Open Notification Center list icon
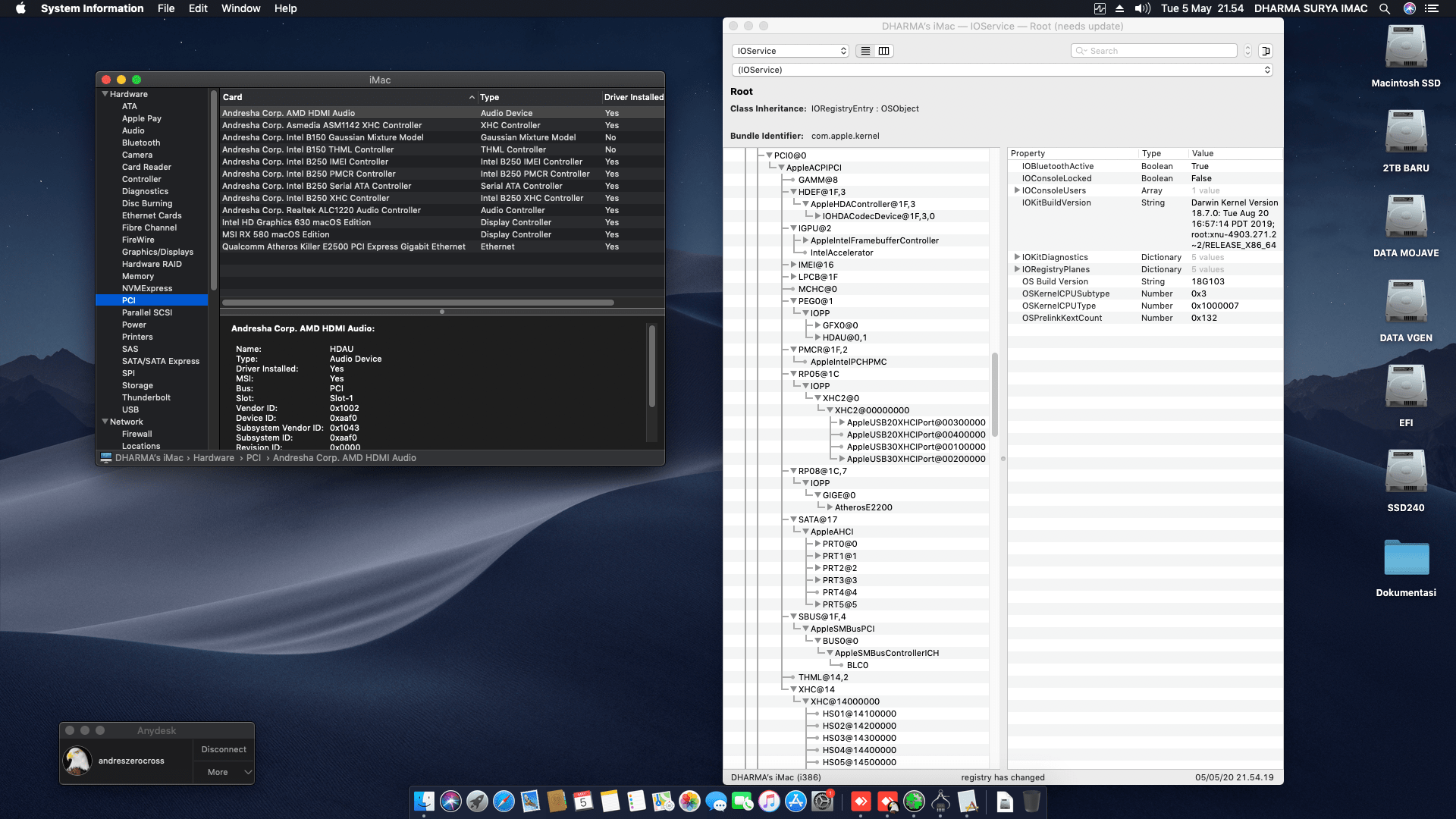 pos(1432,8)
